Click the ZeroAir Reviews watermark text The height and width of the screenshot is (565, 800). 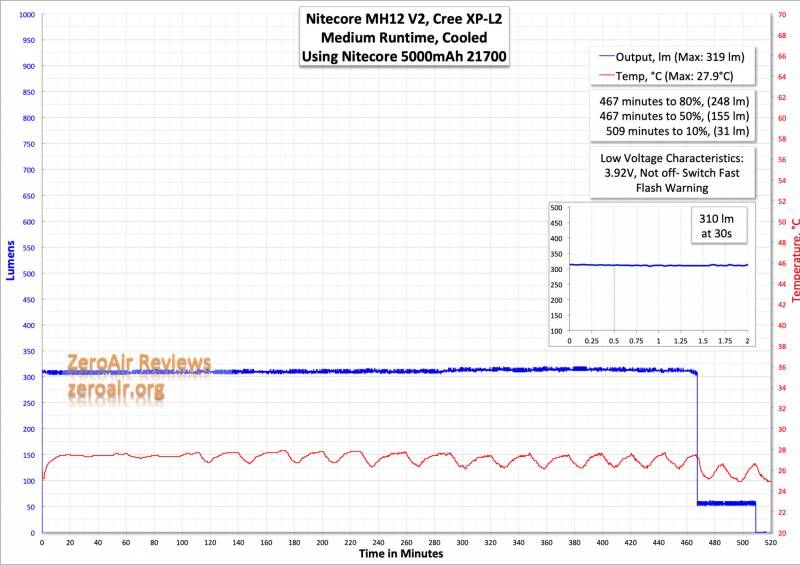coord(139,362)
